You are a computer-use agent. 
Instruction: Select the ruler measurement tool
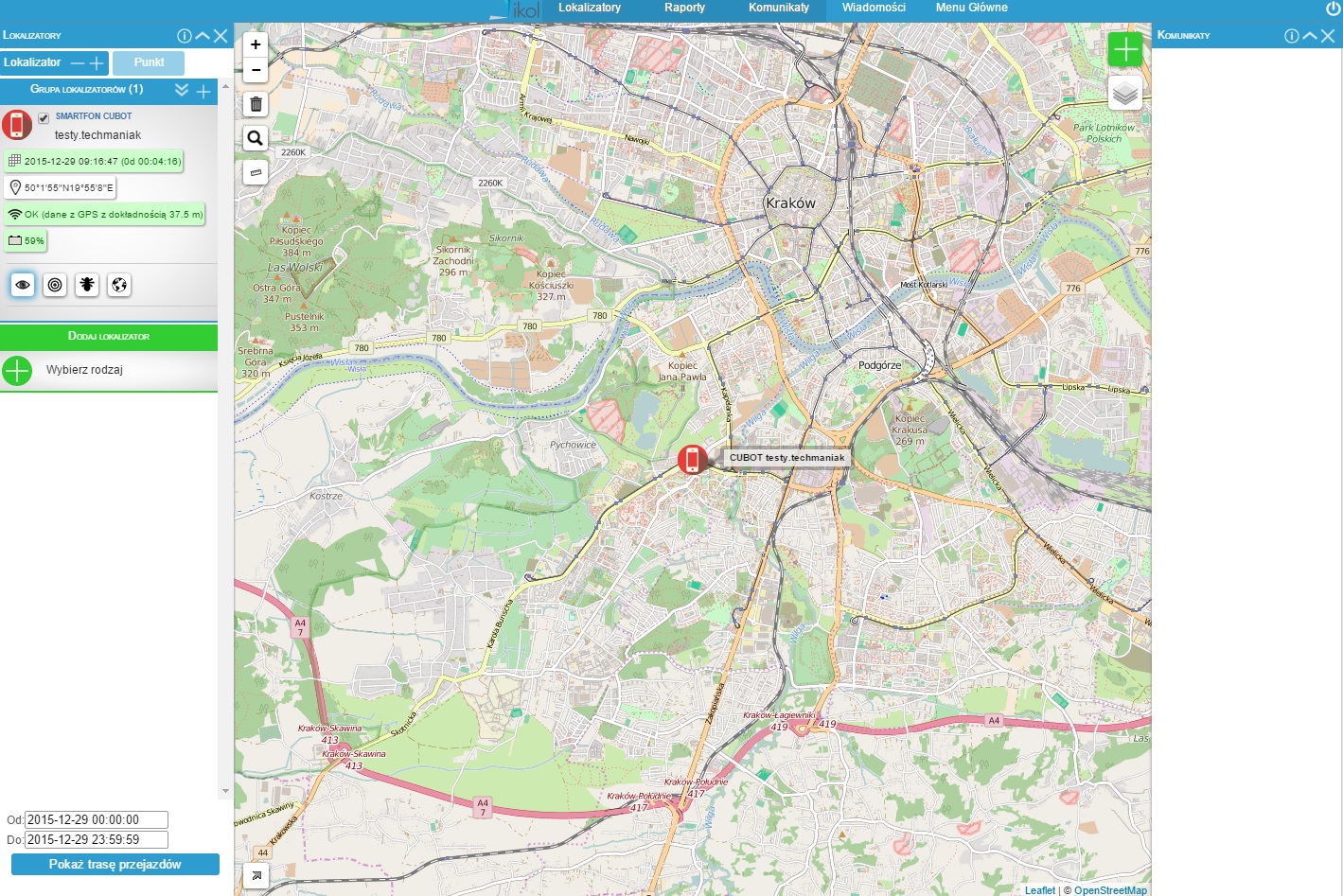tap(256, 172)
